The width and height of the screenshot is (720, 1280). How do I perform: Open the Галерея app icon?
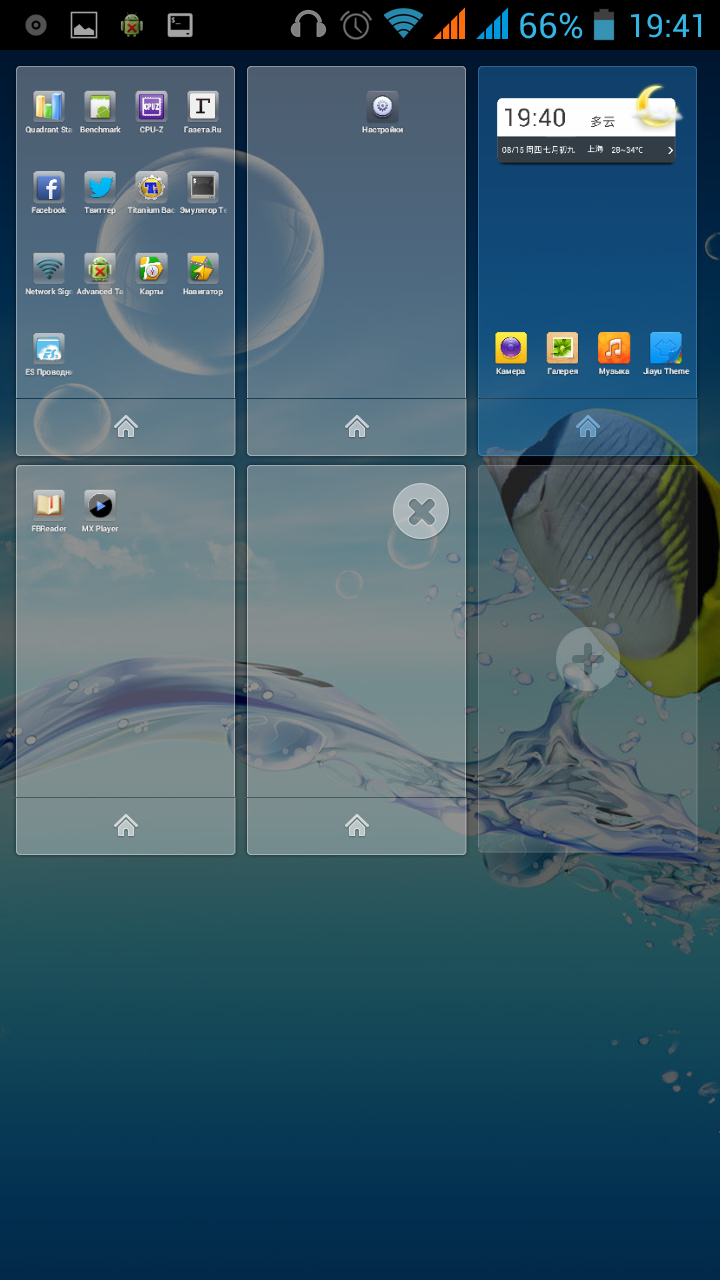pos(563,348)
